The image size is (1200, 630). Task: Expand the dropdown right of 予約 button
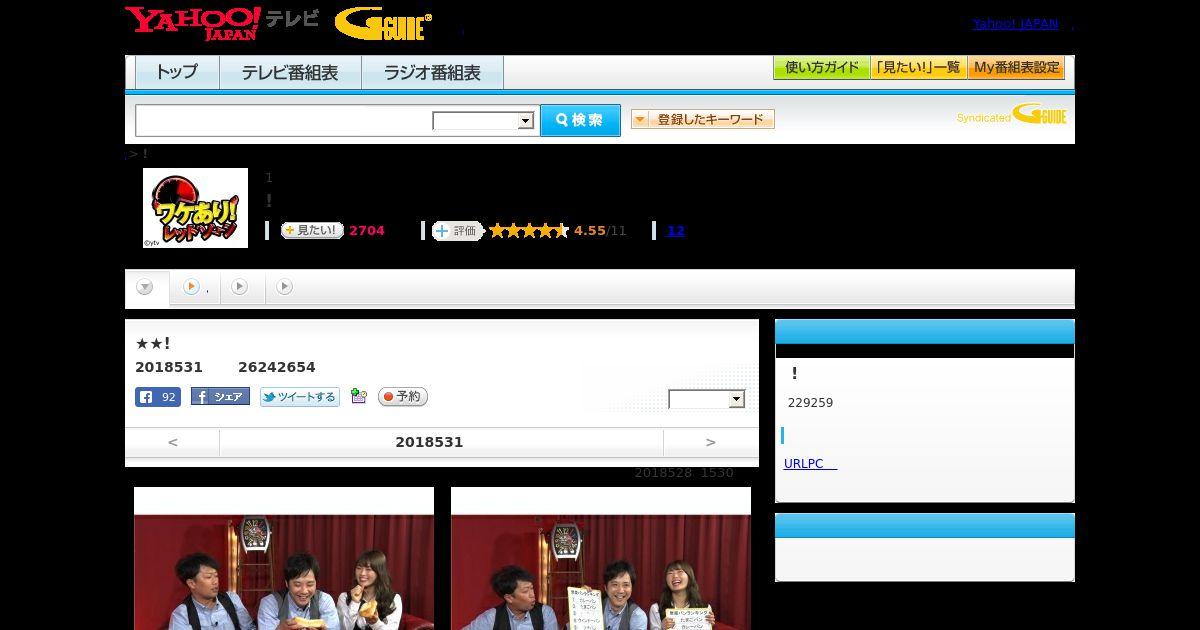(707, 399)
